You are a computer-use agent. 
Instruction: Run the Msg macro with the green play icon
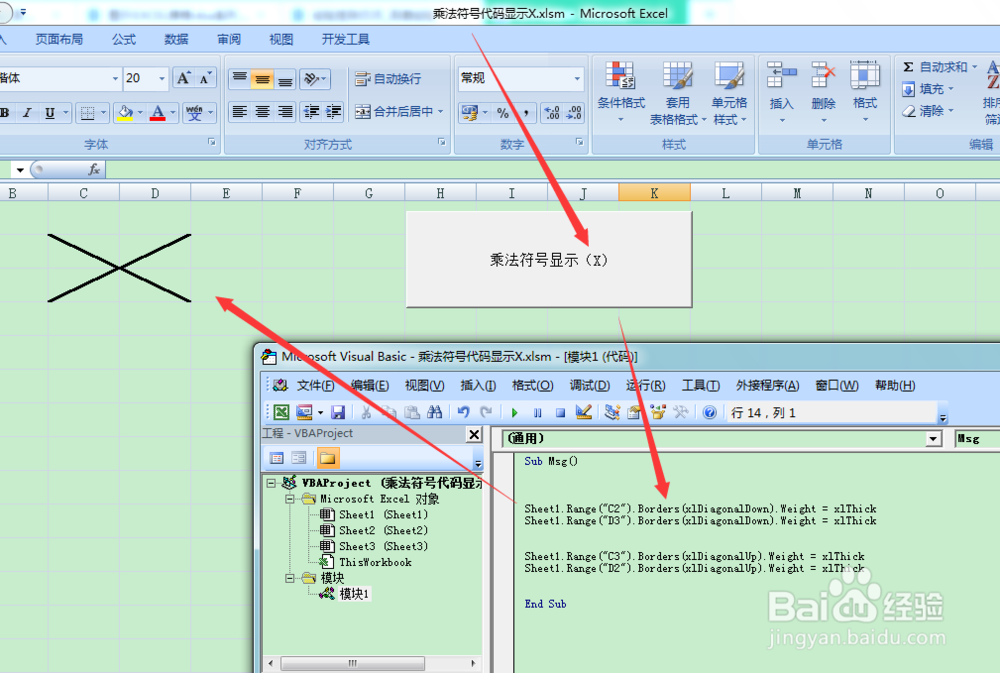[x=514, y=412]
